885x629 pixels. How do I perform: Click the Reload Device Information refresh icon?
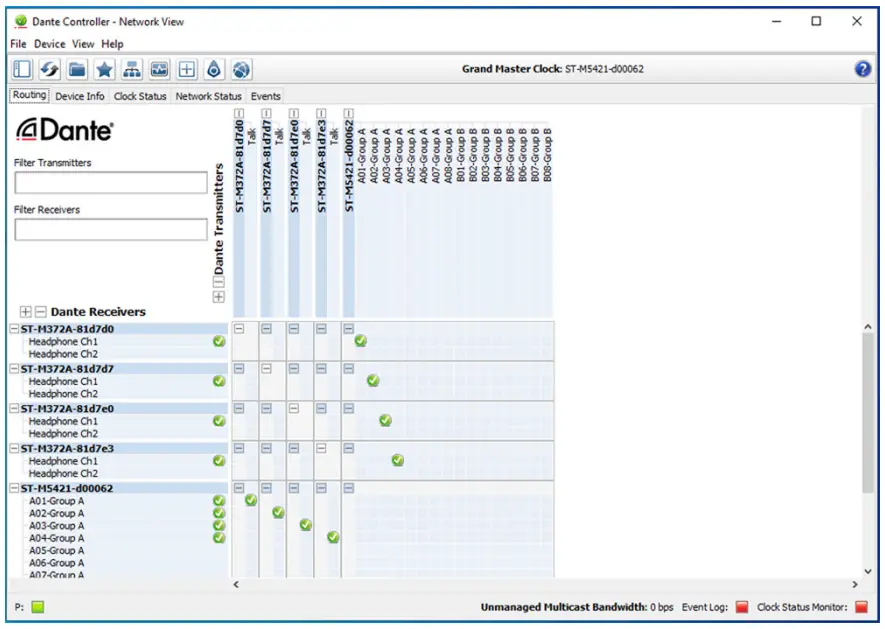coord(49,70)
